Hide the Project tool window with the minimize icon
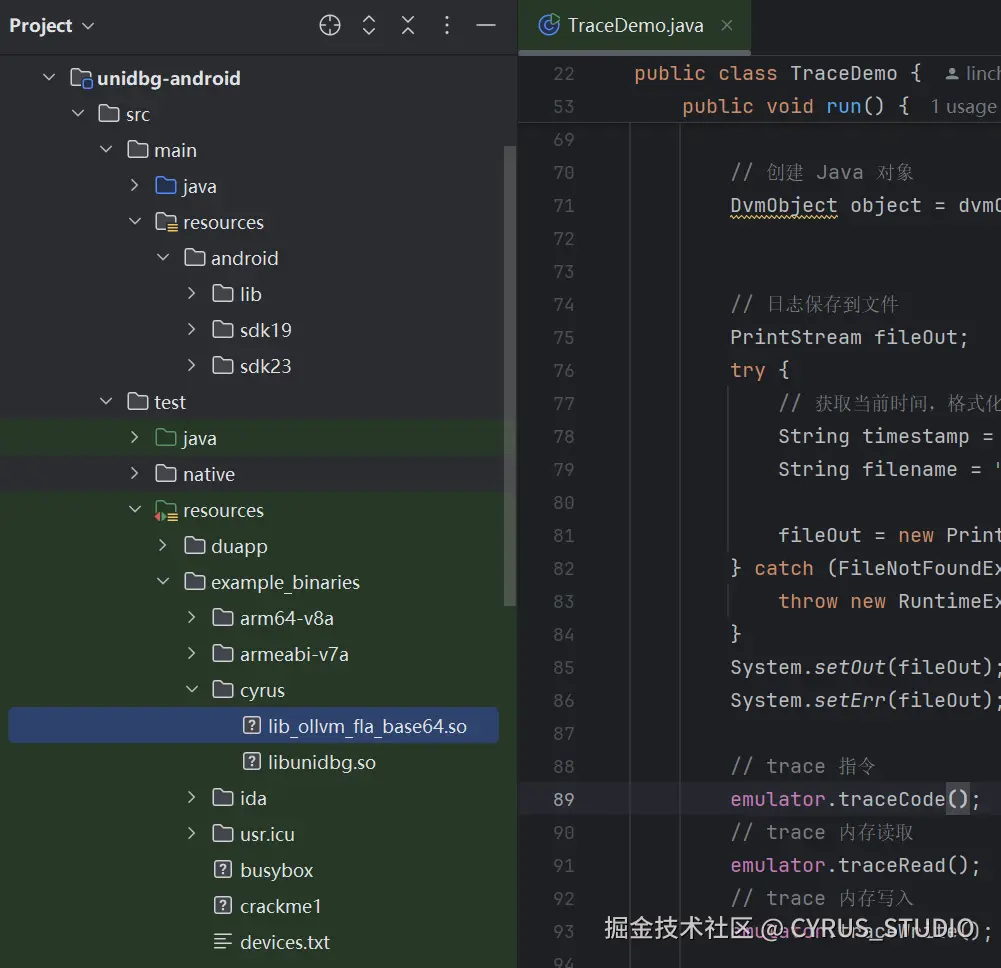 click(x=486, y=26)
